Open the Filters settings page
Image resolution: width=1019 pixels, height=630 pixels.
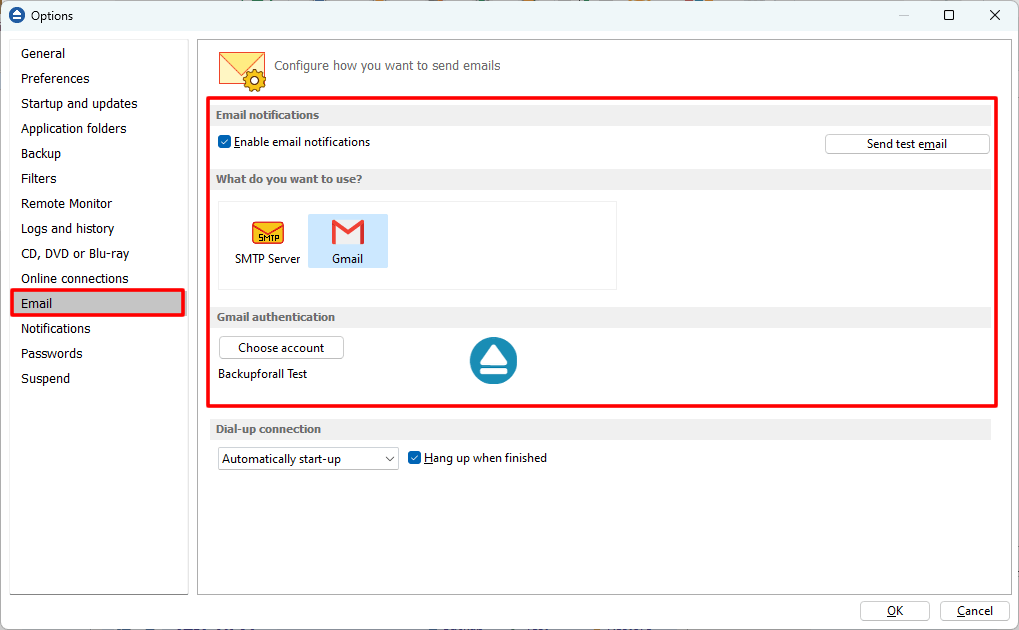[x=38, y=178]
